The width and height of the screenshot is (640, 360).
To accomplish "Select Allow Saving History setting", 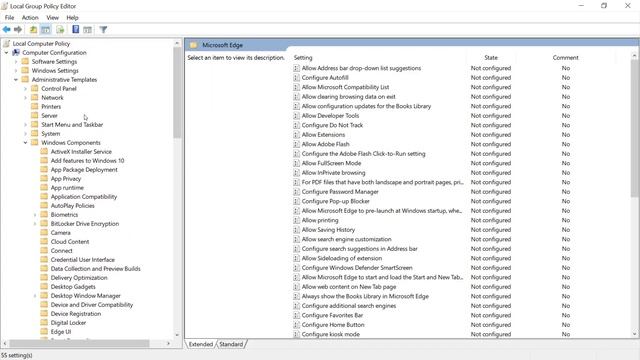I will pyautogui.click(x=328, y=230).
